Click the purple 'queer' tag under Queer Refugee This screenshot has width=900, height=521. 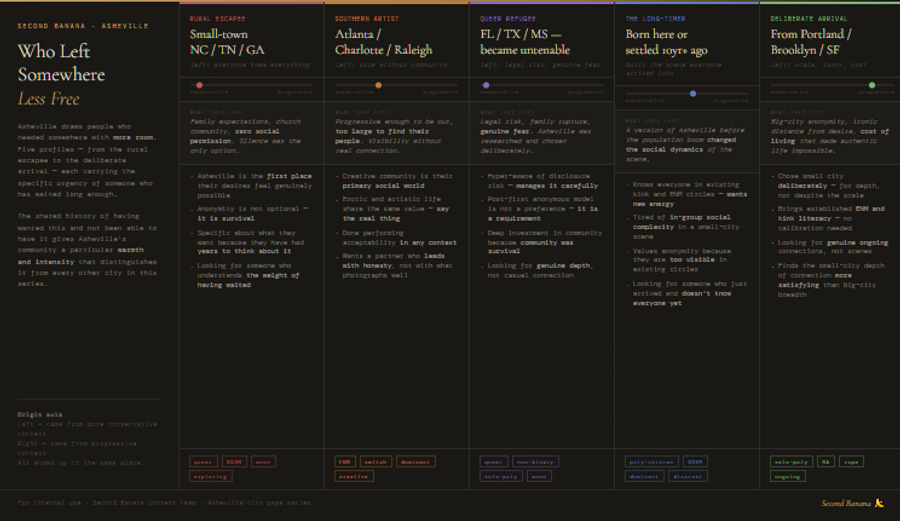[494, 461]
